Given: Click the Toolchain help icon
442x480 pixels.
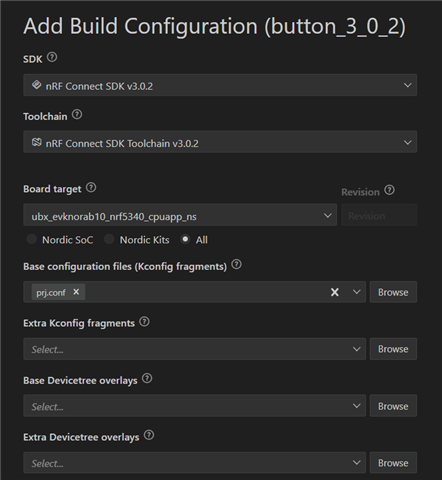Looking at the screenshot, I should [77, 115].
